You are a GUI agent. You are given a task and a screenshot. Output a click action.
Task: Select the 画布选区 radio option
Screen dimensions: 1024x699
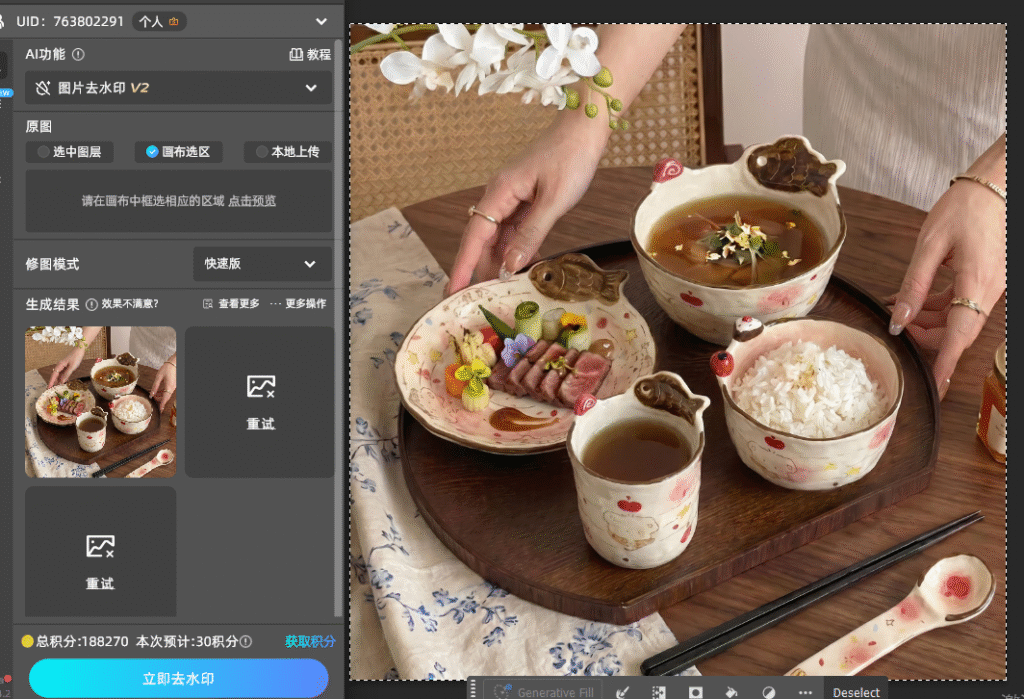pos(178,152)
